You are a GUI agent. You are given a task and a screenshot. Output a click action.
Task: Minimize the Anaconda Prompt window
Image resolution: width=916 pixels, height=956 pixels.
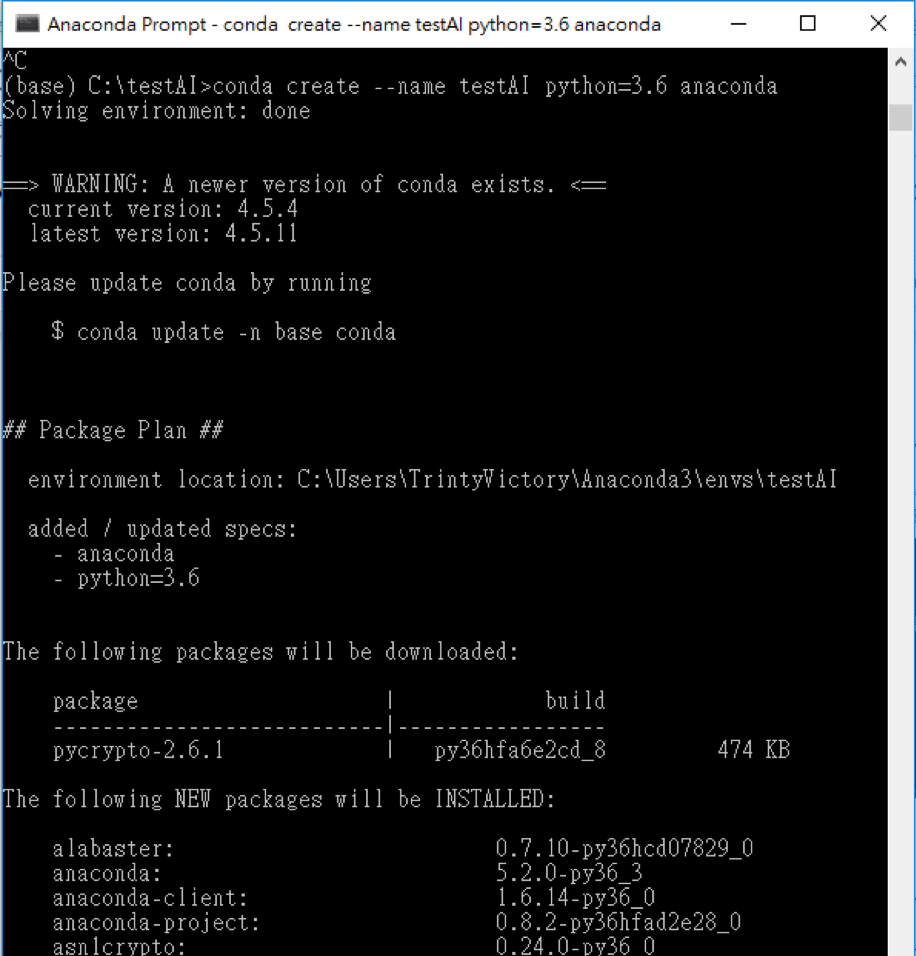[x=739, y=24]
